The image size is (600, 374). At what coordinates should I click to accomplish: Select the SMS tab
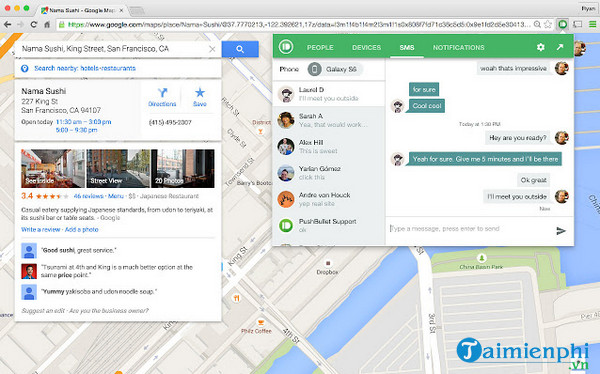click(x=407, y=47)
